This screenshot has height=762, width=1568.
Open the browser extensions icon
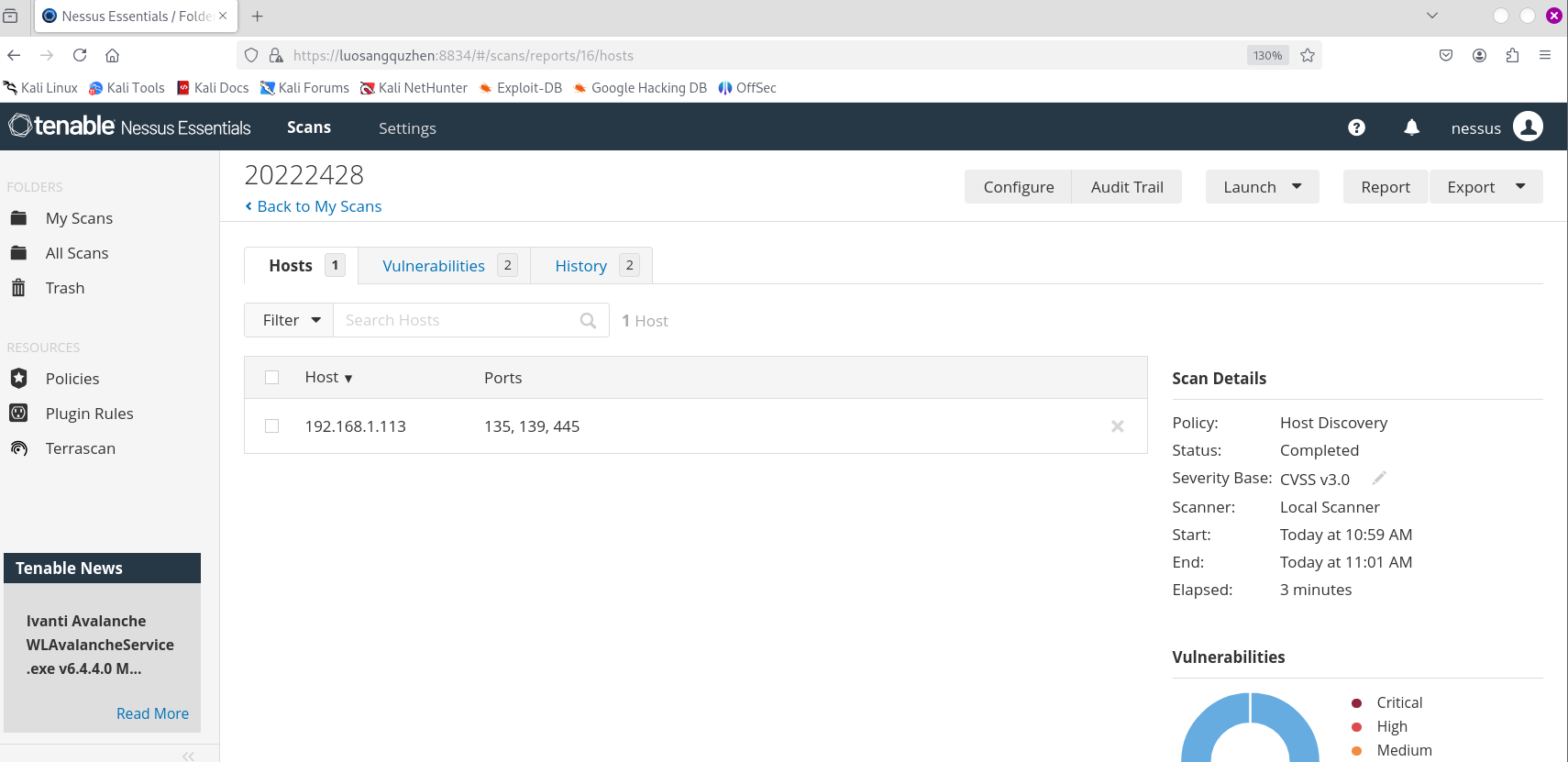[1512, 55]
